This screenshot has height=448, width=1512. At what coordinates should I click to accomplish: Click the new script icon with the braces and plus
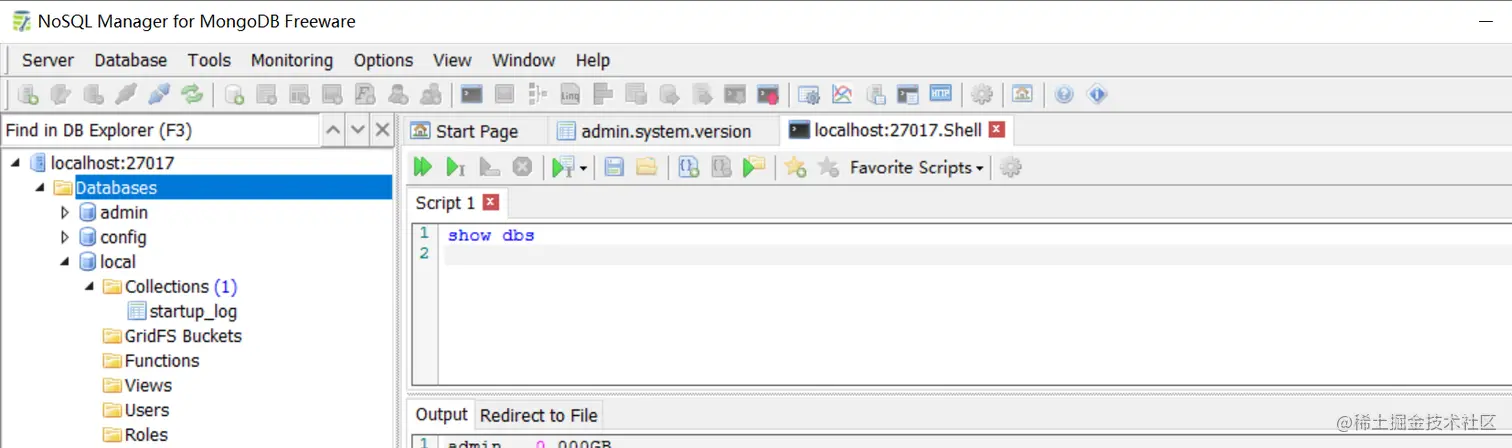click(688, 167)
